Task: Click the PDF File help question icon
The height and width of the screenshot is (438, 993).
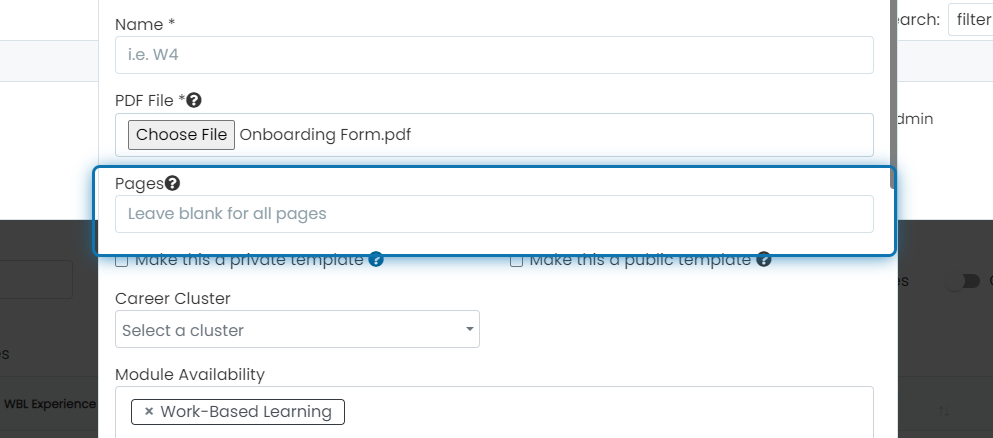Action: tap(194, 100)
